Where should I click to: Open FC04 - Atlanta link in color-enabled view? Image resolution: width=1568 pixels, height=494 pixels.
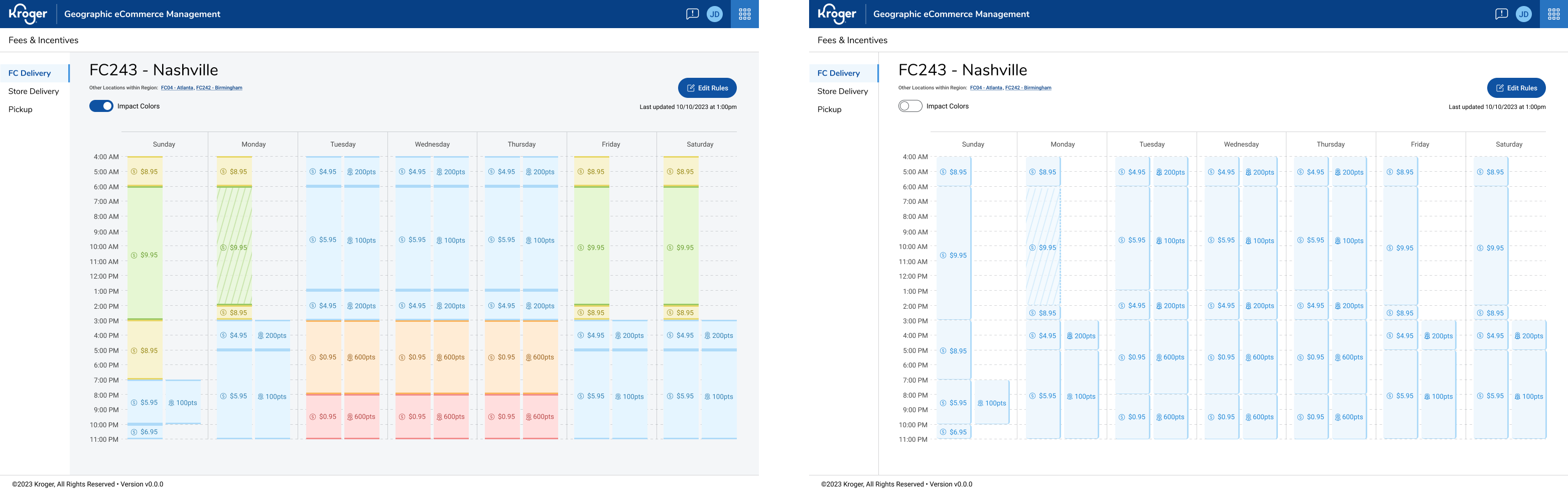coord(177,88)
